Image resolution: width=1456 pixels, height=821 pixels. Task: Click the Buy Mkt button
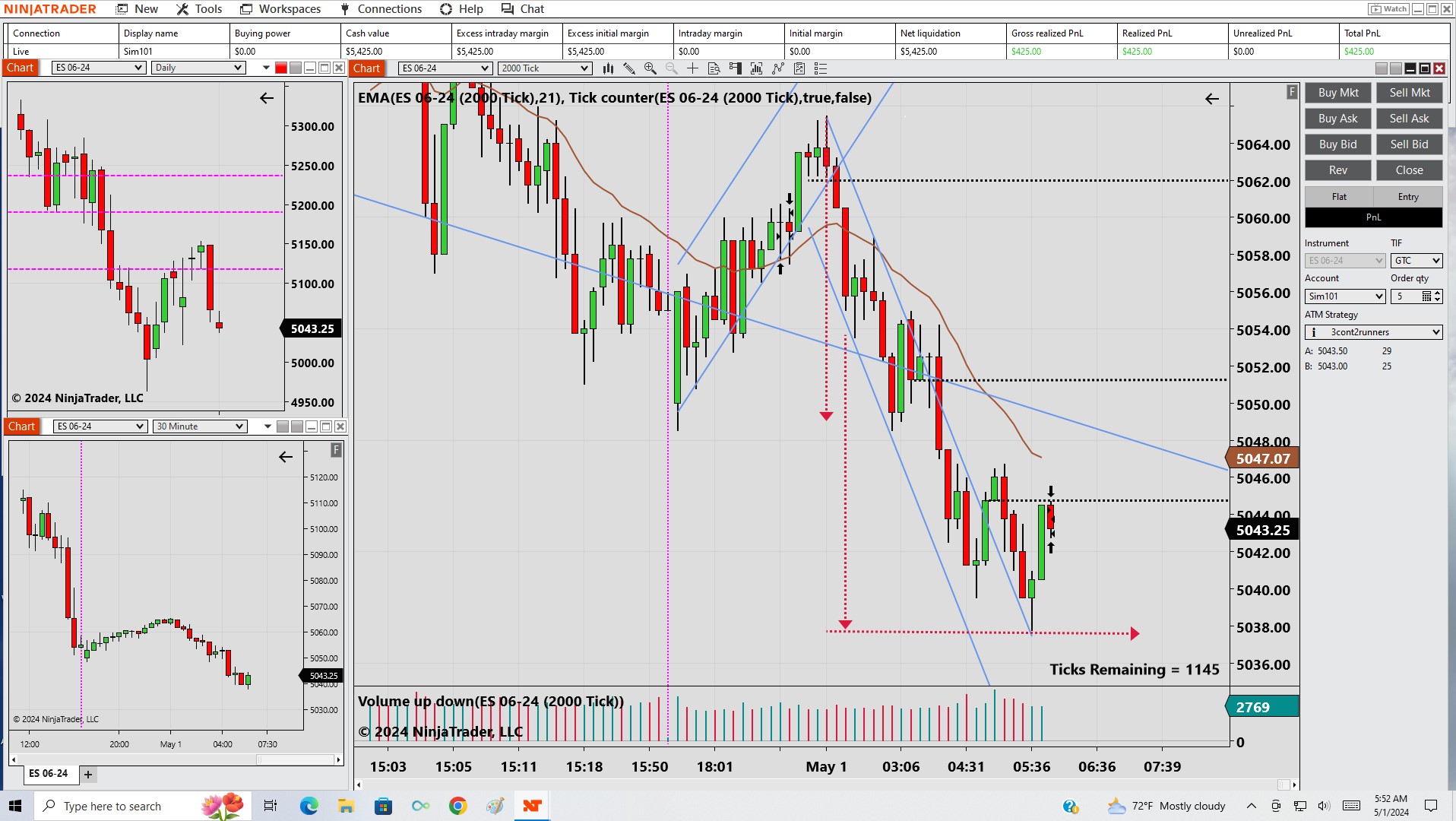[x=1338, y=93]
